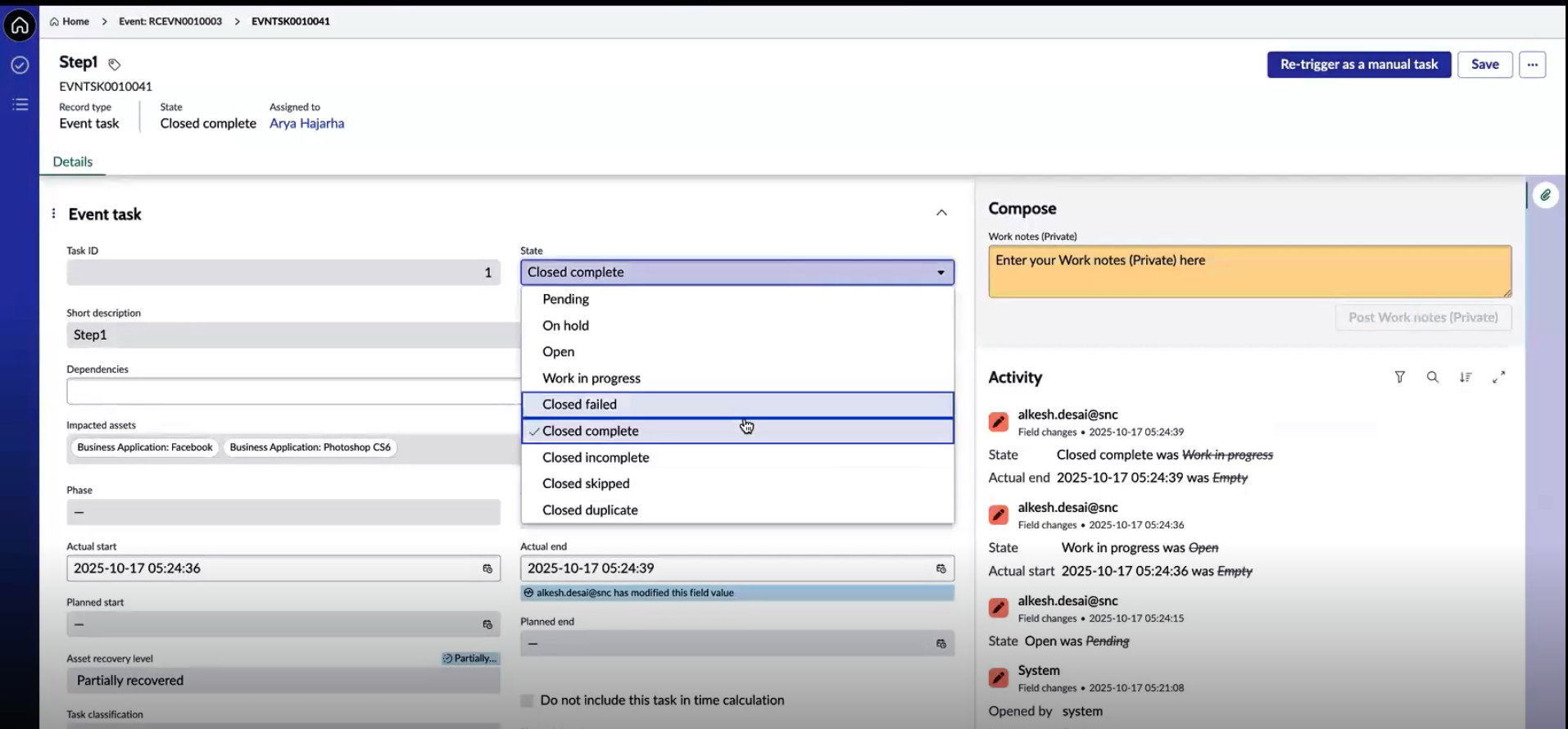Open the Actual end calendar picker
Screen dimensions: 1568x729
(940, 568)
